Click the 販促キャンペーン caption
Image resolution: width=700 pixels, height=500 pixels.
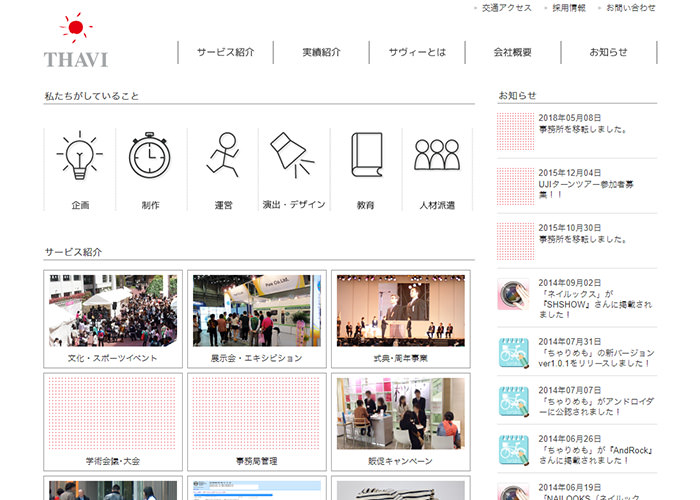tap(400, 461)
